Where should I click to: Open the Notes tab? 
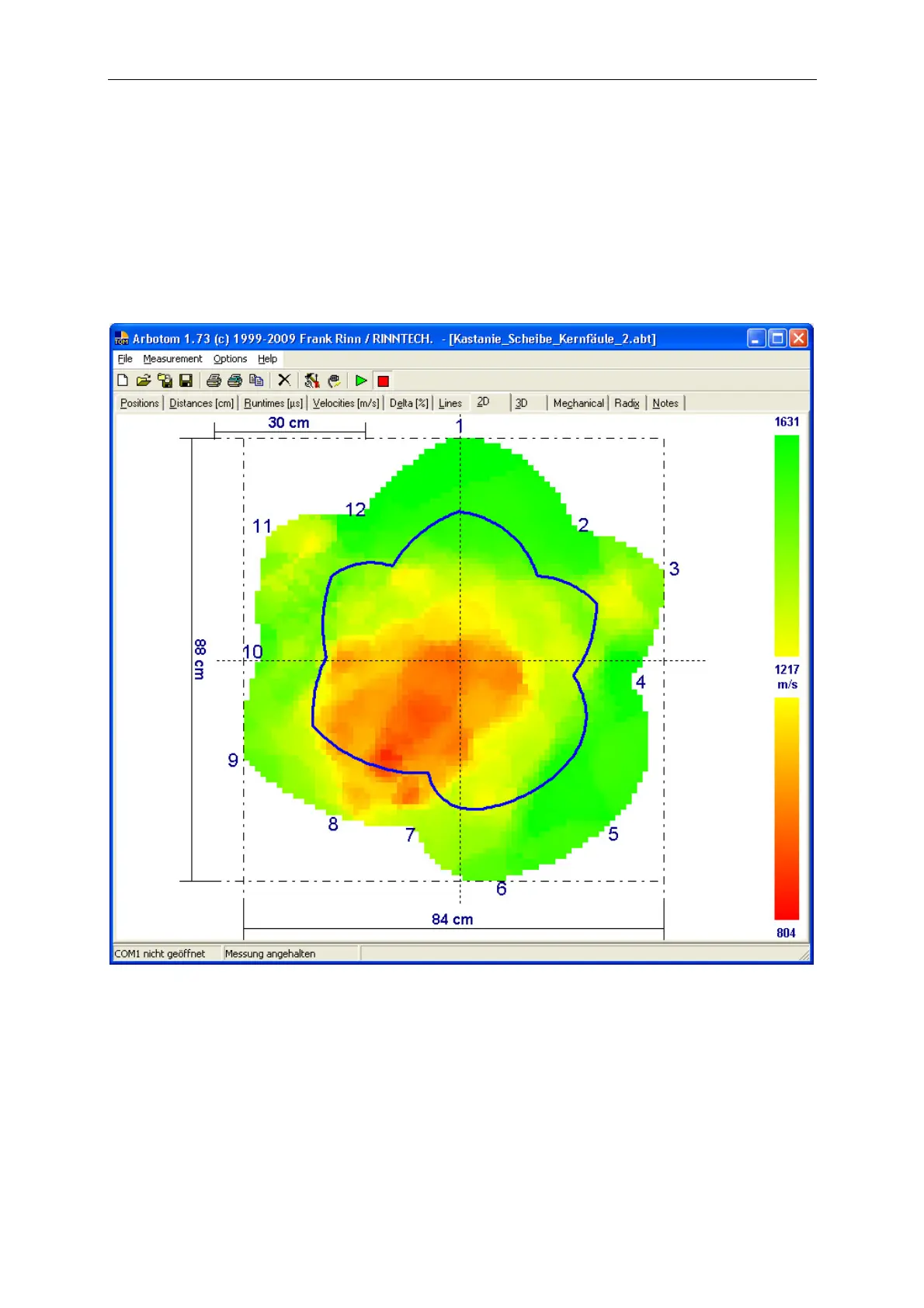[x=665, y=403]
